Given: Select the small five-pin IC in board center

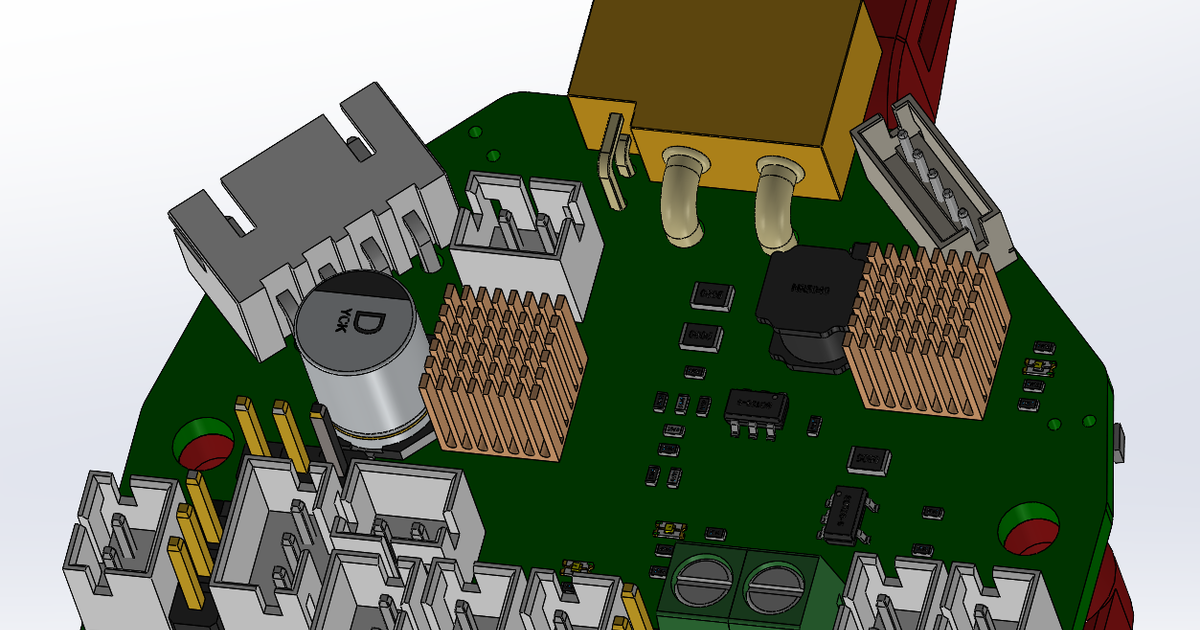Looking at the screenshot, I should click(x=754, y=411).
